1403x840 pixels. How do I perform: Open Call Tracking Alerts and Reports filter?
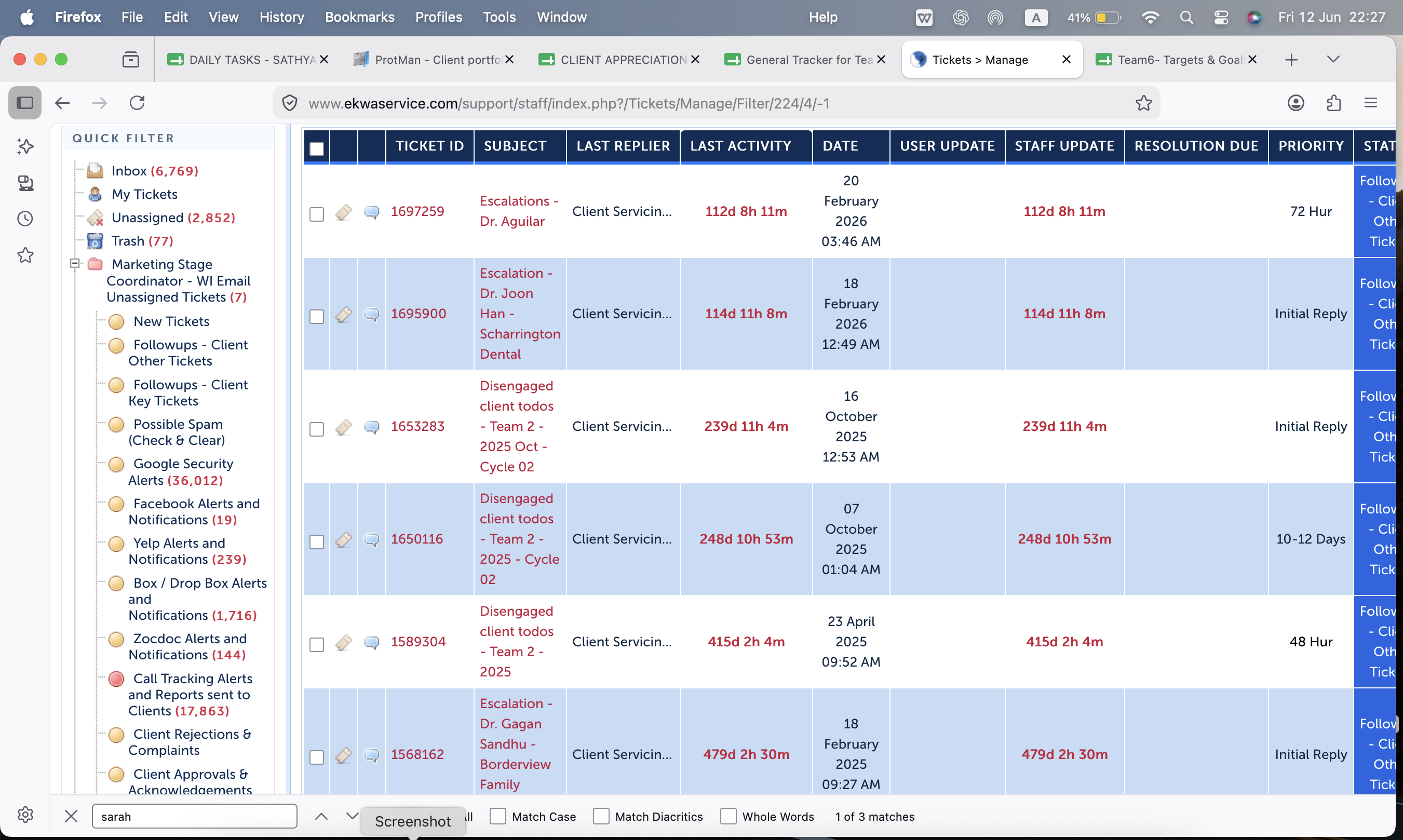190,695
